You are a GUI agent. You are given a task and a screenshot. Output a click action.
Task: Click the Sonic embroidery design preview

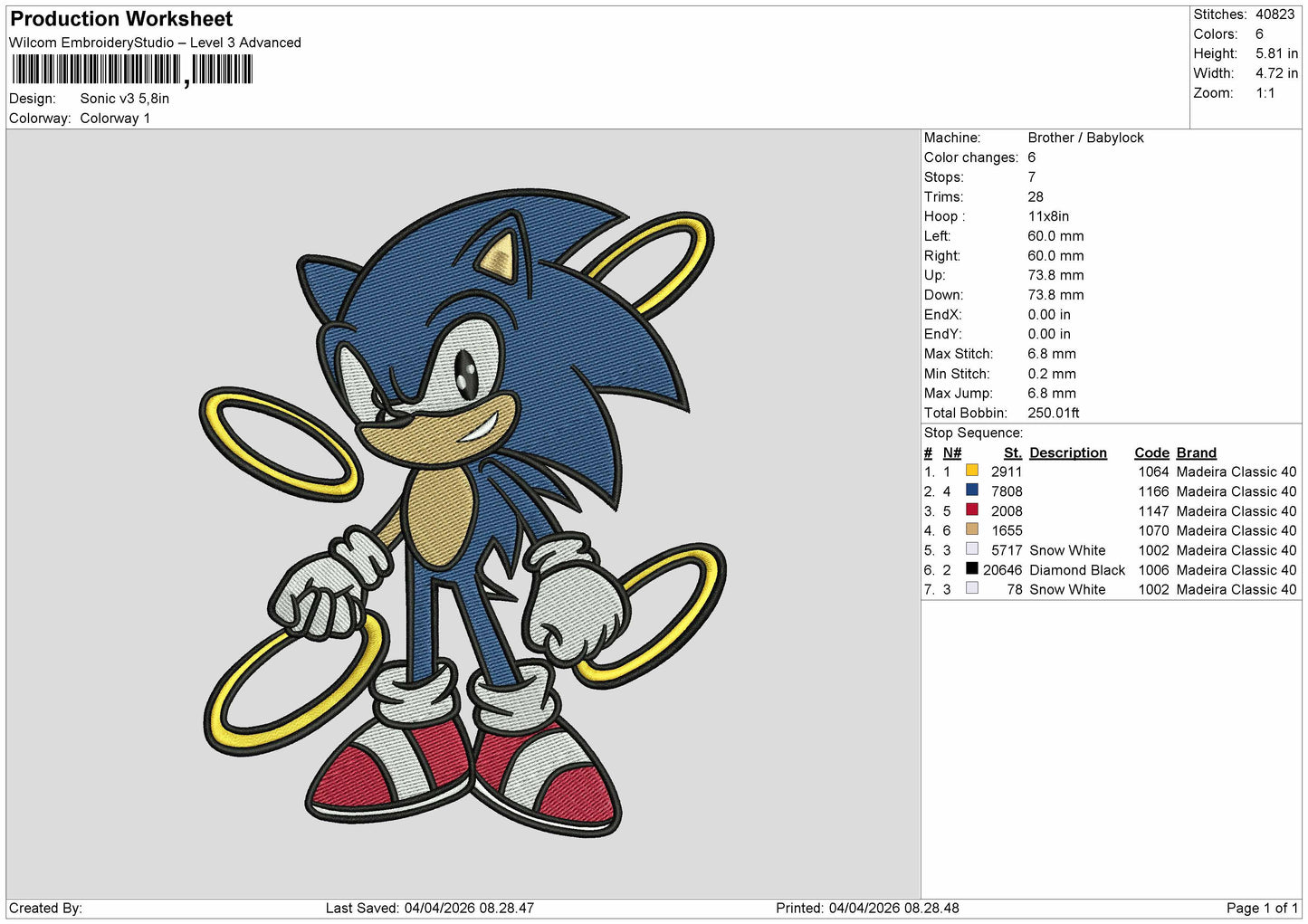click(x=463, y=513)
